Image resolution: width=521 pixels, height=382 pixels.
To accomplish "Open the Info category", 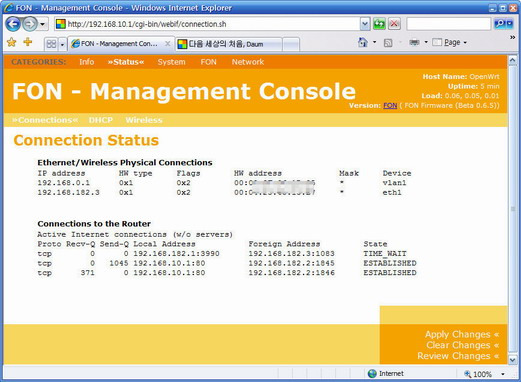I will (87, 62).
